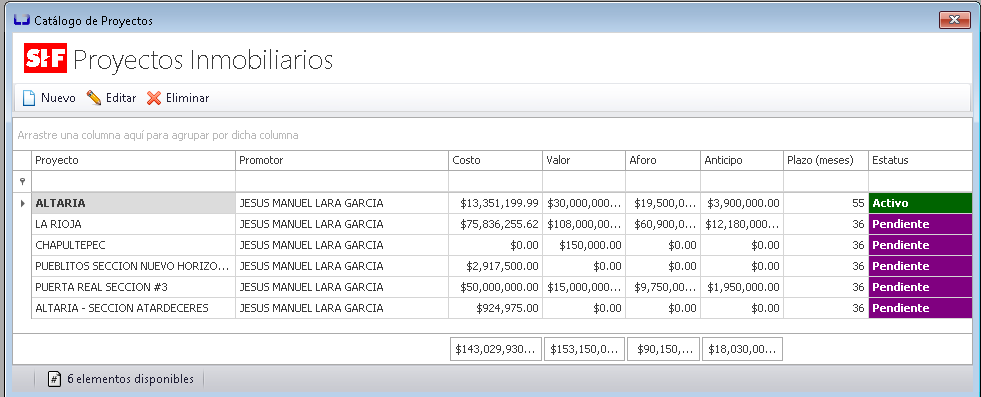Click the Eliminar button label
The height and width of the screenshot is (397, 981).
(x=187, y=98)
